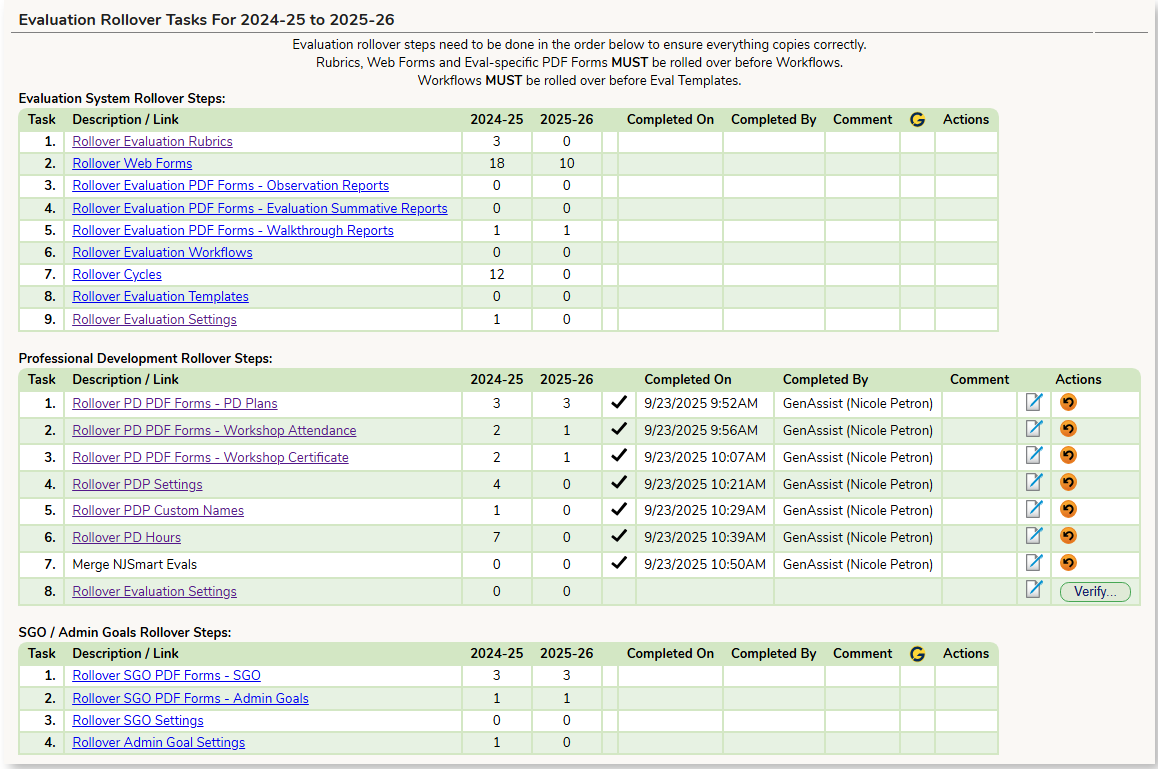Click the checkmark for PD Plans row

click(x=619, y=402)
